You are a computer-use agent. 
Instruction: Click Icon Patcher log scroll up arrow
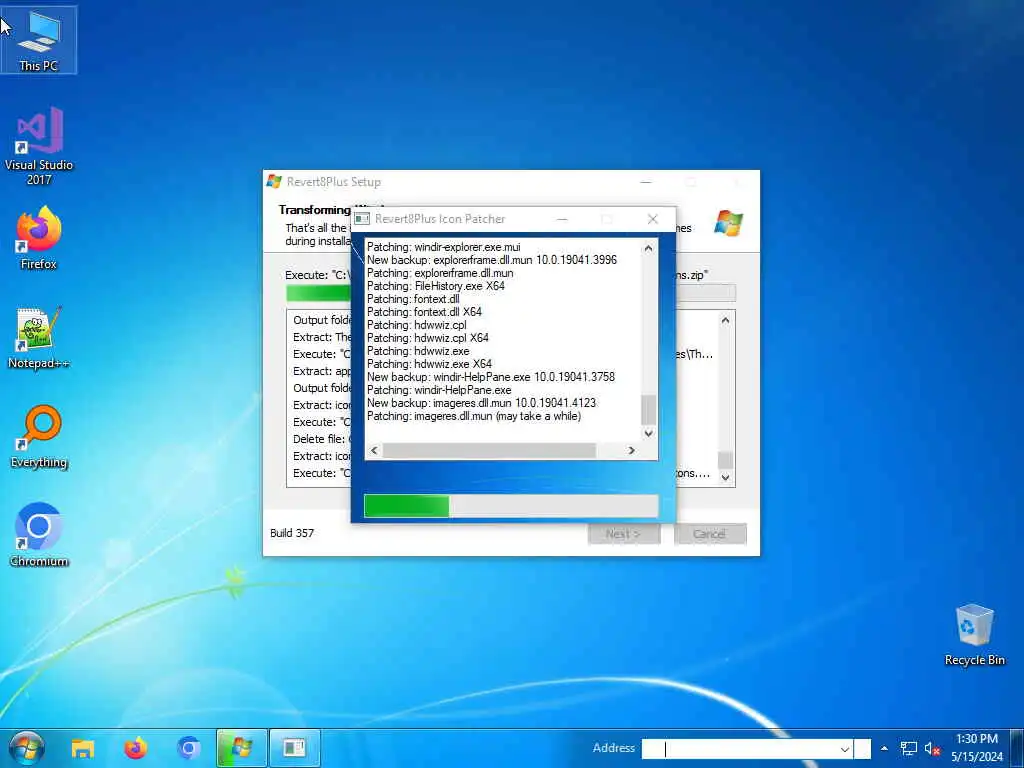pyautogui.click(x=648, y=248)
